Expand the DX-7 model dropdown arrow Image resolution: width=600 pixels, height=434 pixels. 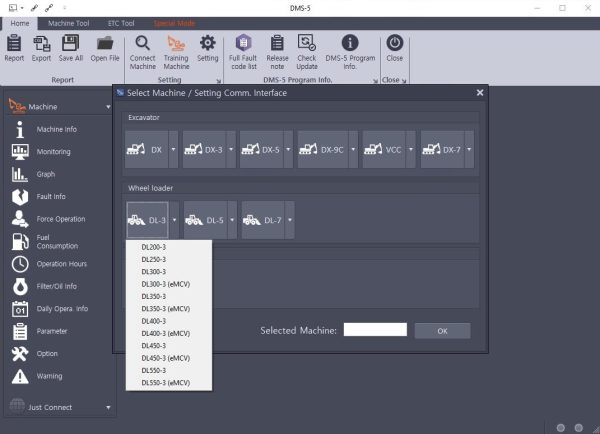tap(469, 149)
